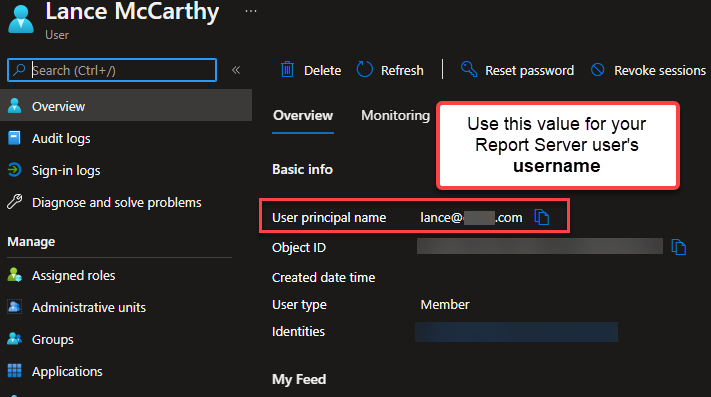Click the Member user type value

point(445,305)
